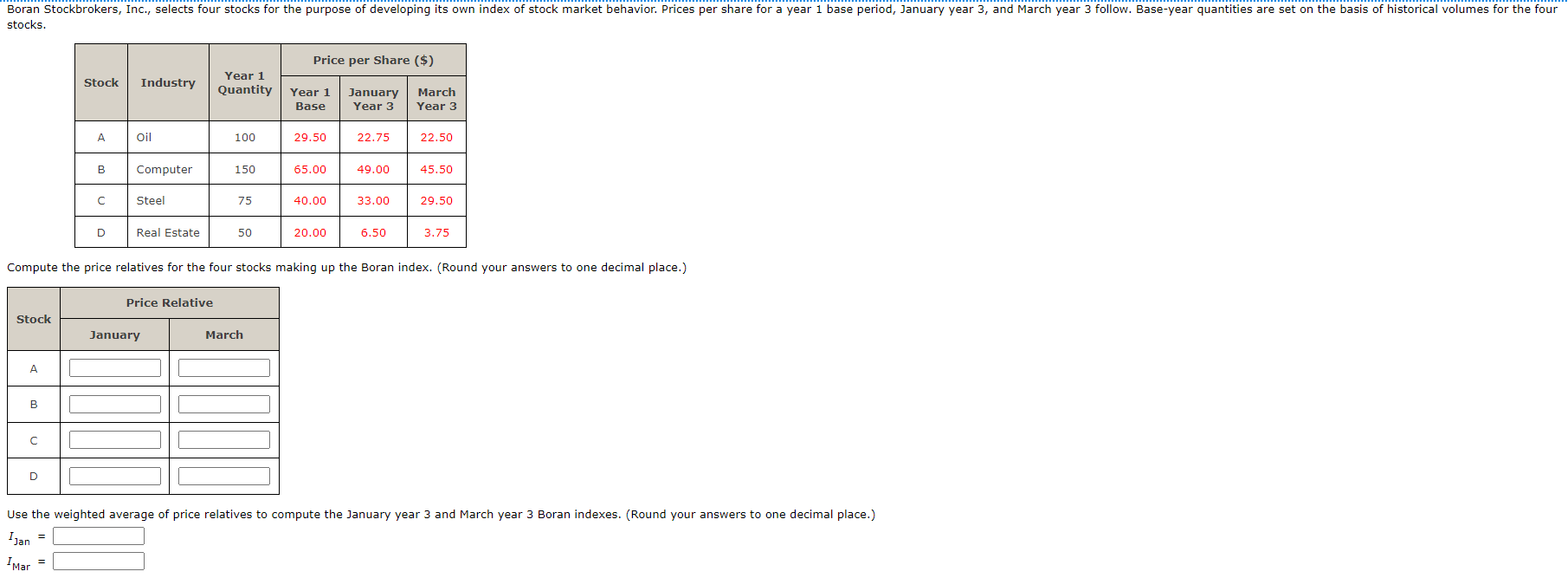Click the Year 1 Quantity column header
This screenshot has width=1568, height=578.
245,83
